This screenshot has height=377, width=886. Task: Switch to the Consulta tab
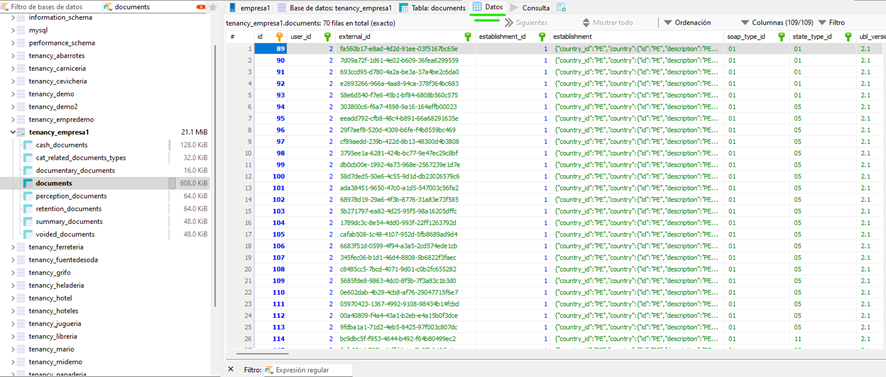[x=529, y=8]
